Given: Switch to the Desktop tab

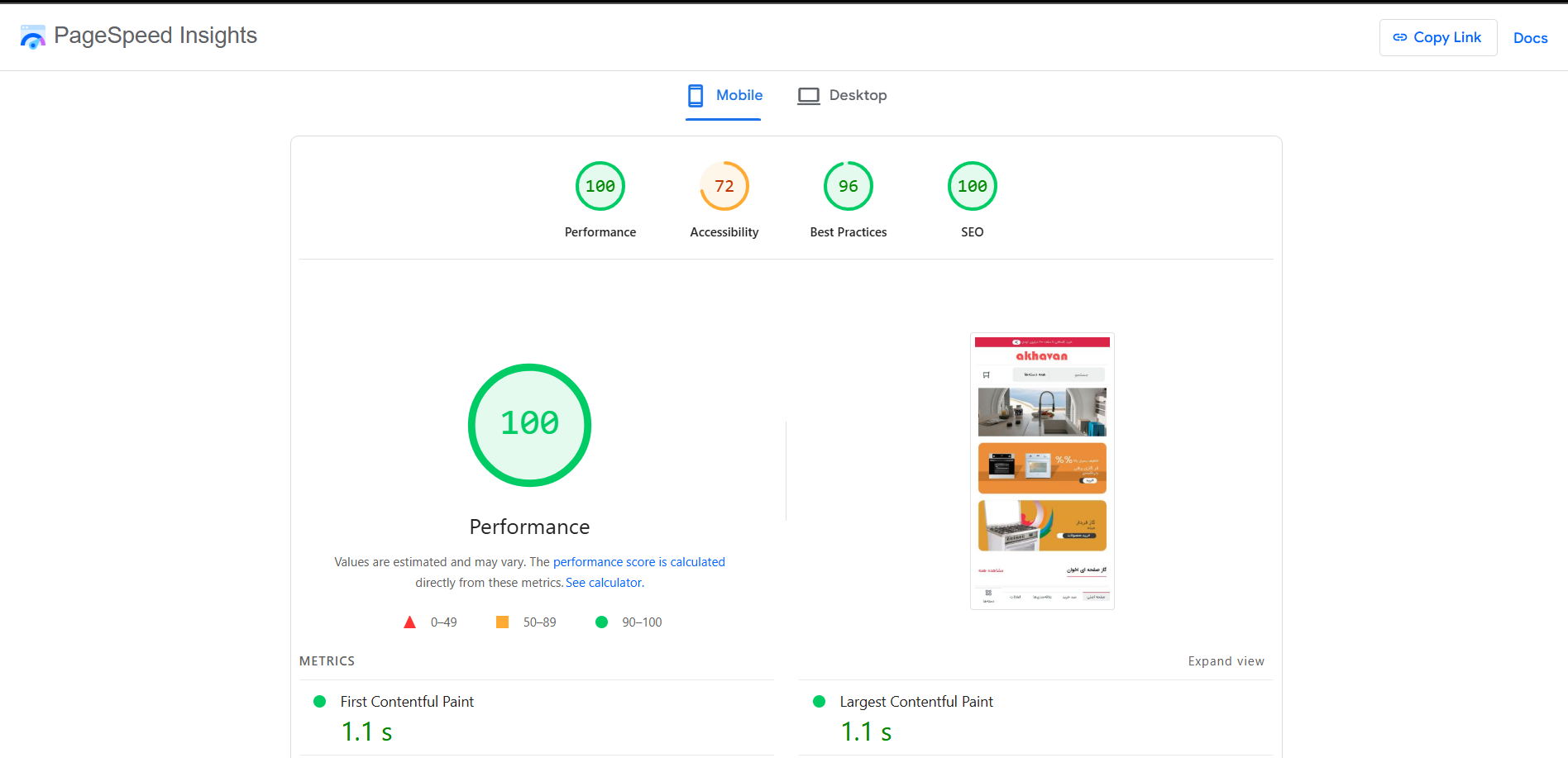Looking at the screenshot, I should [842, 96].
